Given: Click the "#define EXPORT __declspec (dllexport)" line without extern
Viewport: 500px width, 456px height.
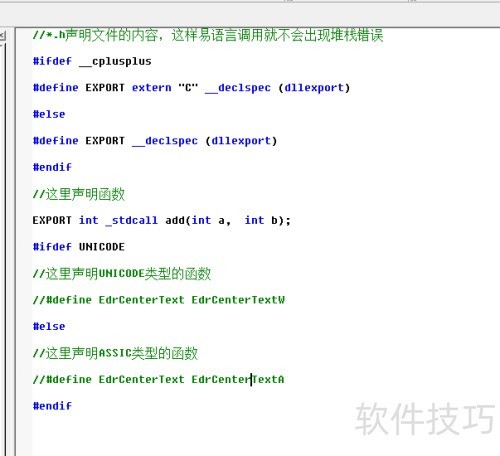Looking at the screenshot, I should pos(155,141).
